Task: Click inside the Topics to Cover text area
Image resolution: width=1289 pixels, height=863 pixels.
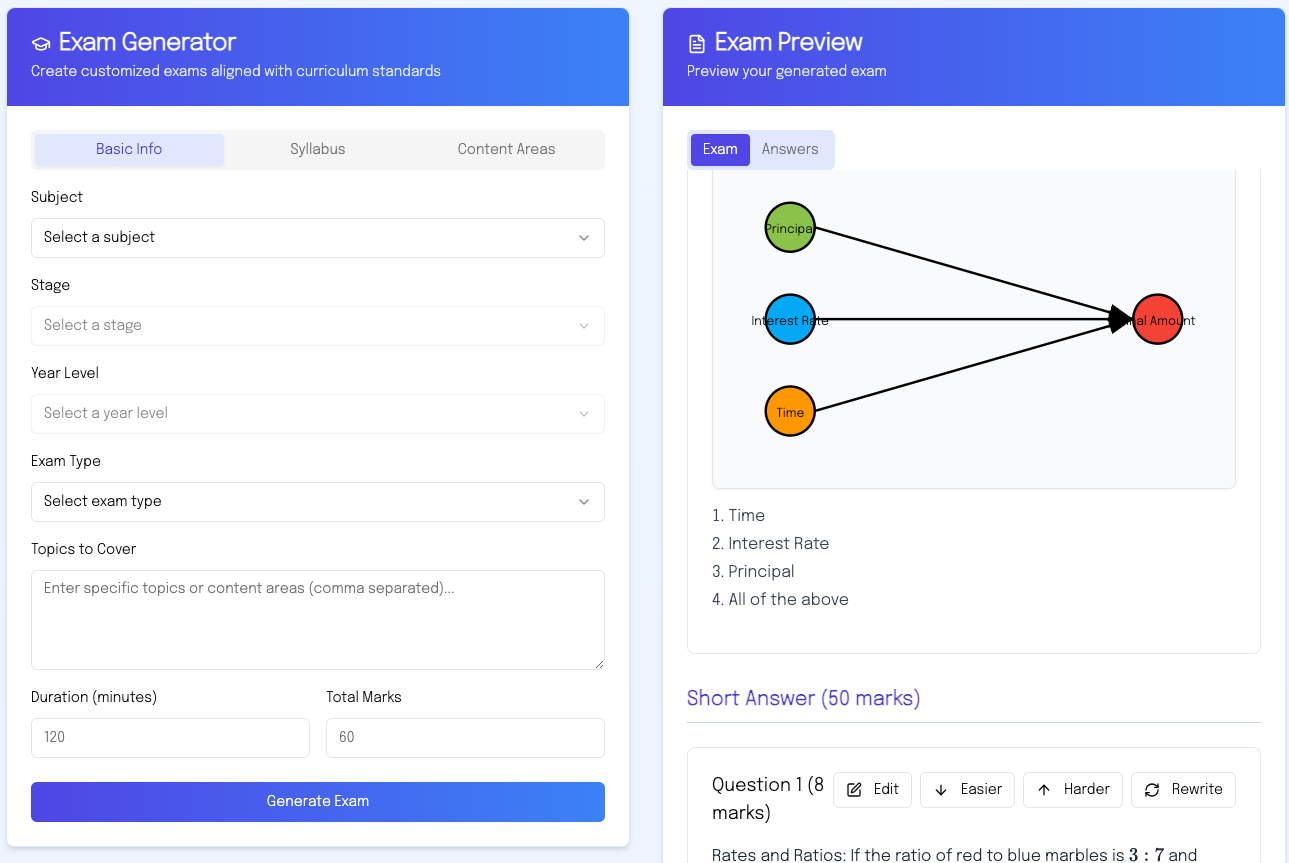Action: [x=317, y=618]
